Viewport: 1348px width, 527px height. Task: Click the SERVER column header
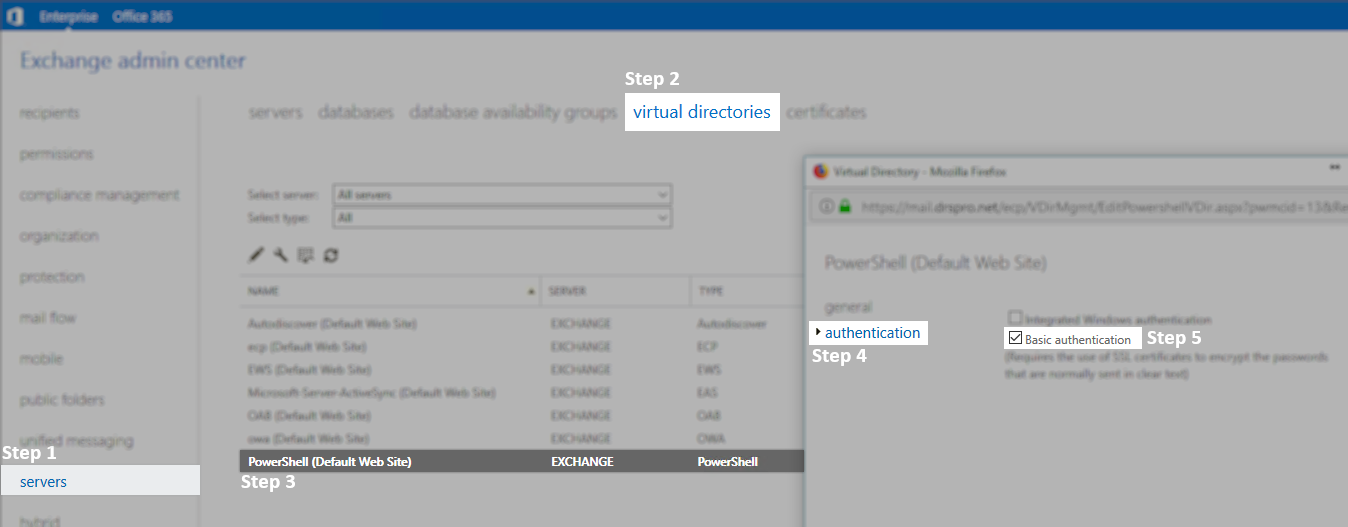(615, 291)
